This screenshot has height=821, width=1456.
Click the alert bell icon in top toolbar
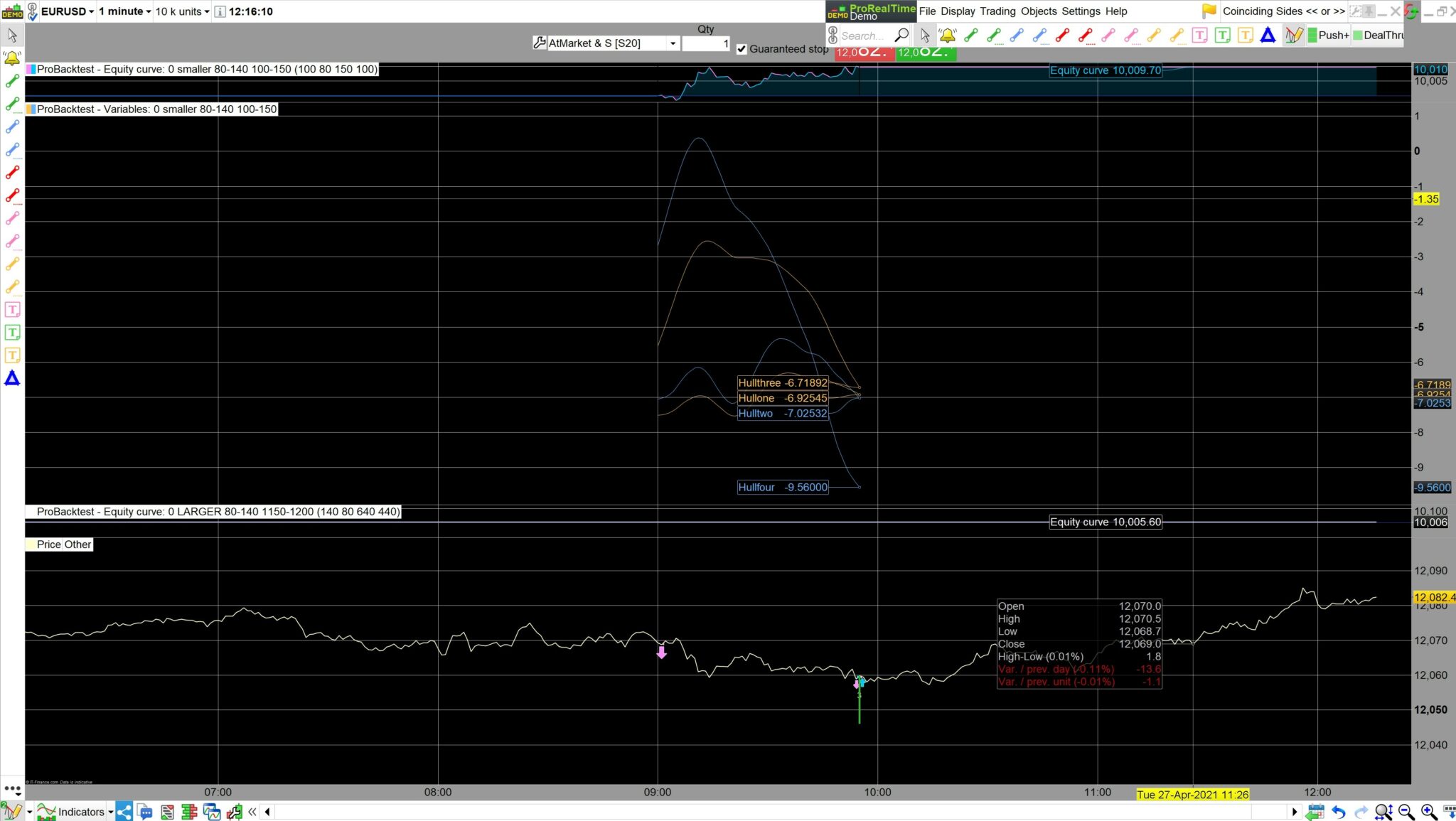pyautogui.click(x=947, y=35)
